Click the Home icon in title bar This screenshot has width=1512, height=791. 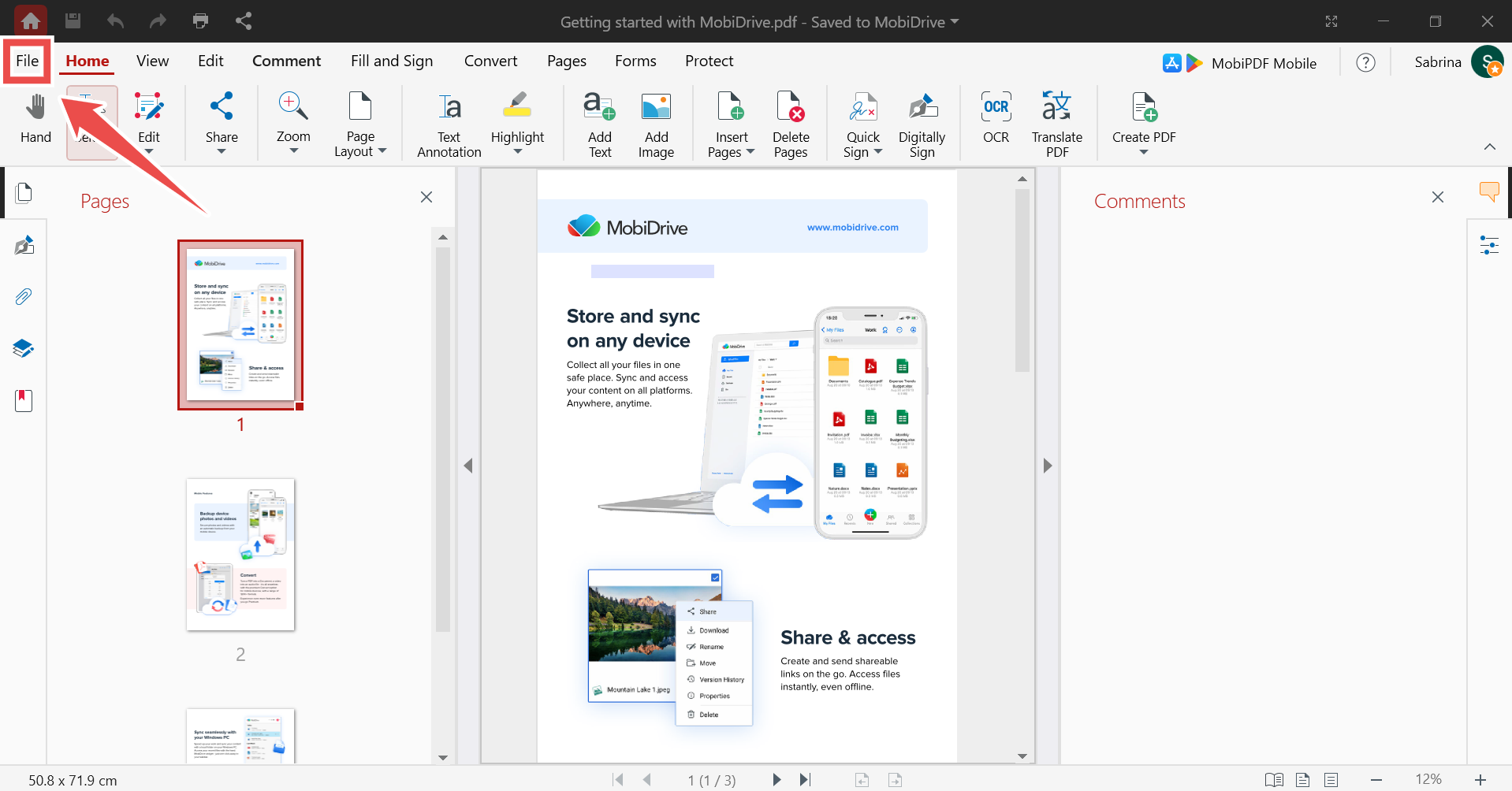(30, 21)
